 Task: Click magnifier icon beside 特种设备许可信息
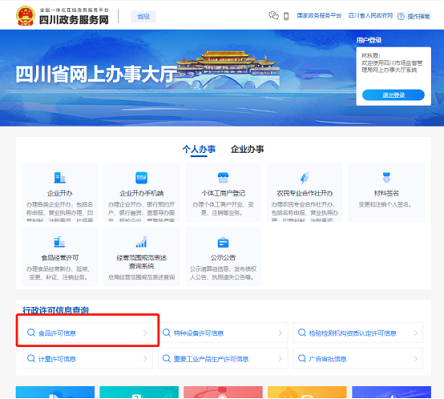tap(166, 332)
